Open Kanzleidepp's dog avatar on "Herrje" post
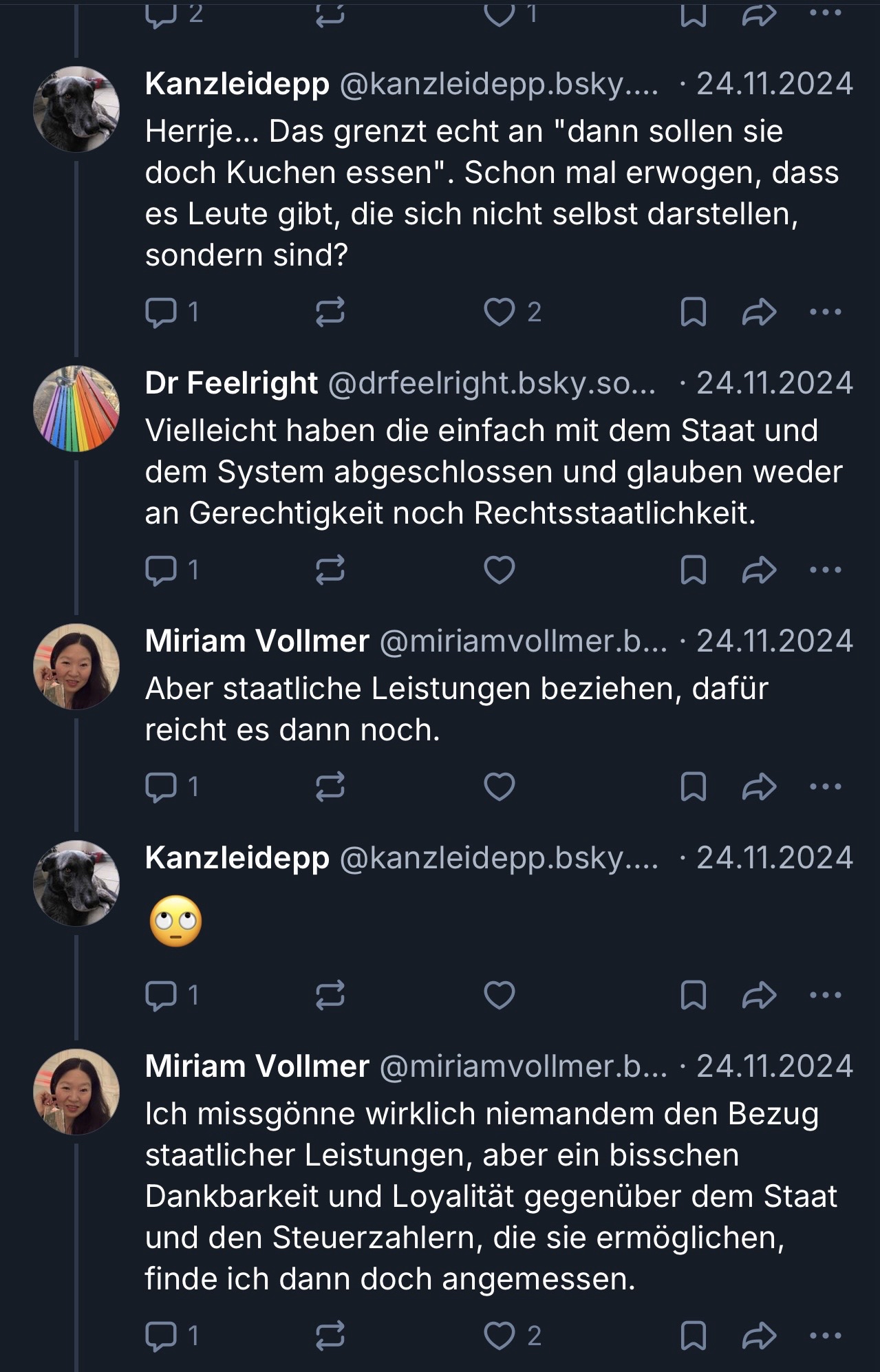This screenshot has height=1372, width=880. coord(76,109)
